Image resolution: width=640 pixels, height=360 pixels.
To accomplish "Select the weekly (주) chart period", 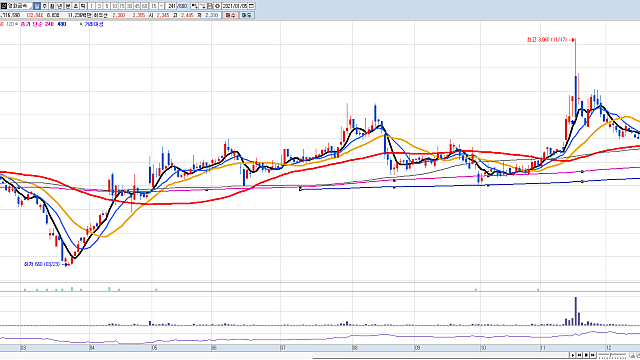I will click(44, 6).
